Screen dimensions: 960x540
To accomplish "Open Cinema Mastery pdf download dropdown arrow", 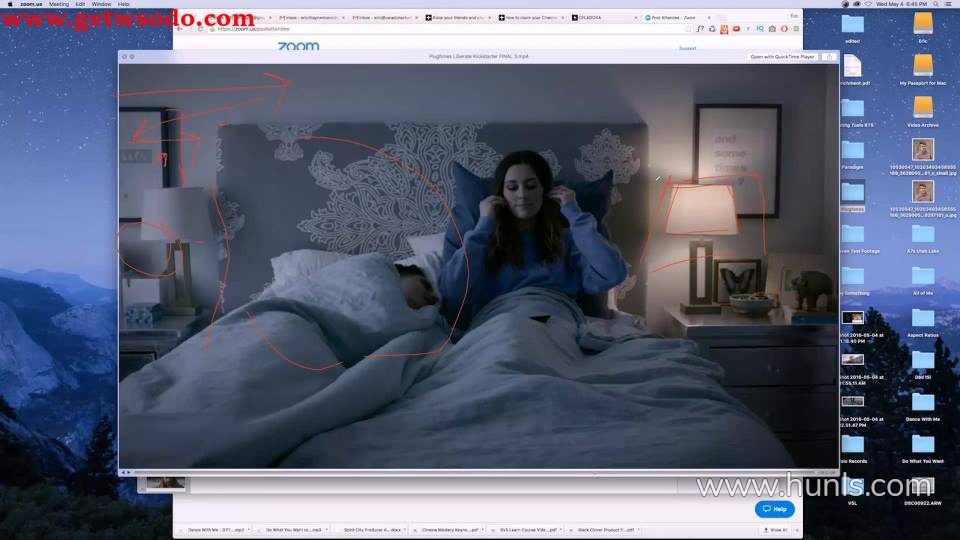I will click(482, 530).
